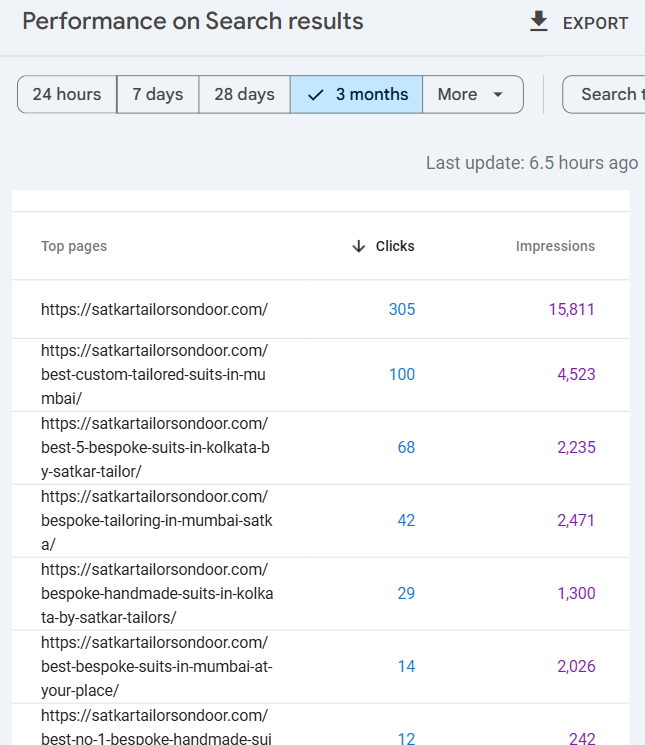Viewport: 645px width, 745px height.
Task: Select the 24 hours date range
Action: (67, 94)
